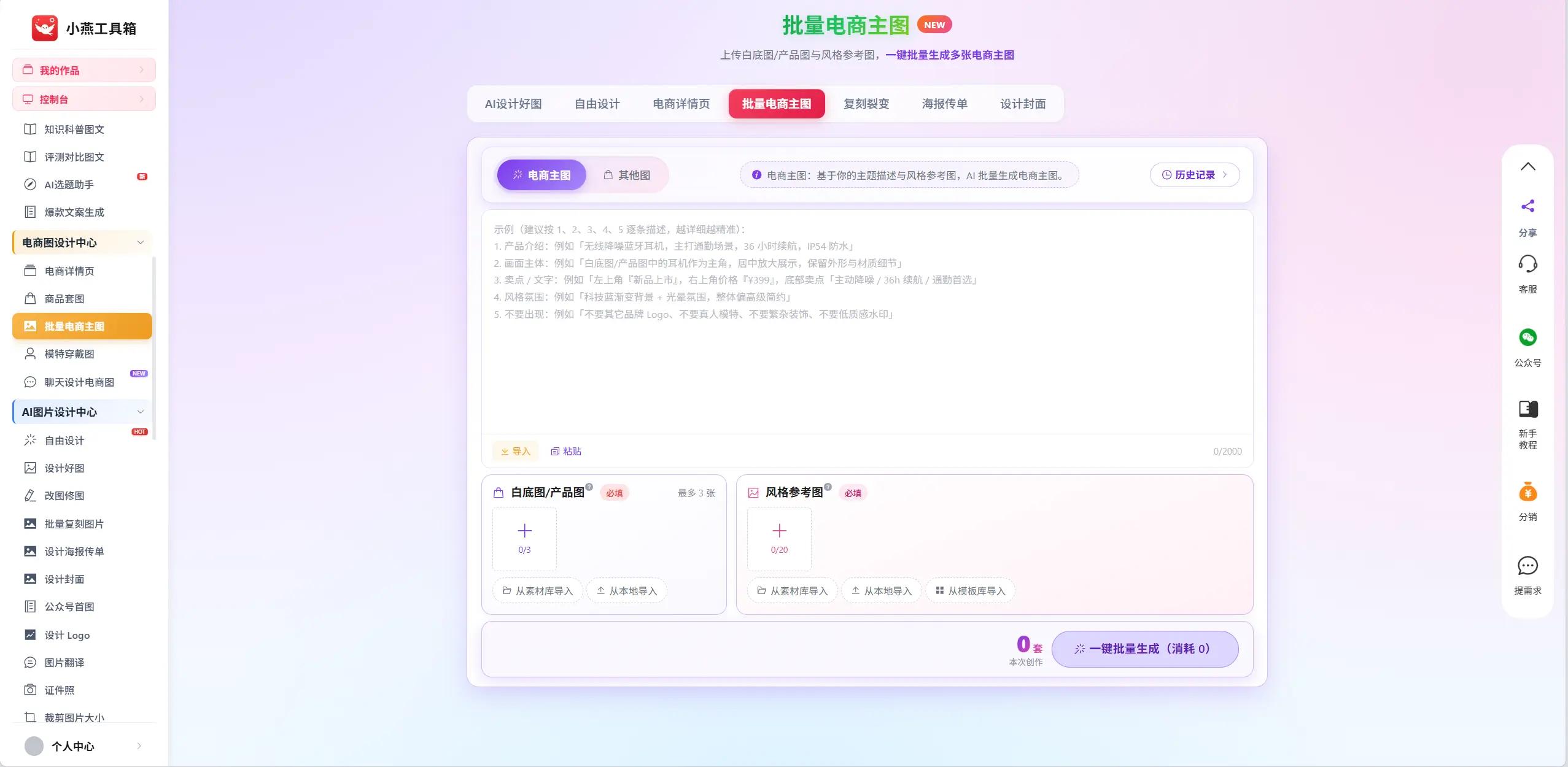1568x767 pixels.
Task: Collapse the AI图片设计中心 section
Action: (141, 412)
